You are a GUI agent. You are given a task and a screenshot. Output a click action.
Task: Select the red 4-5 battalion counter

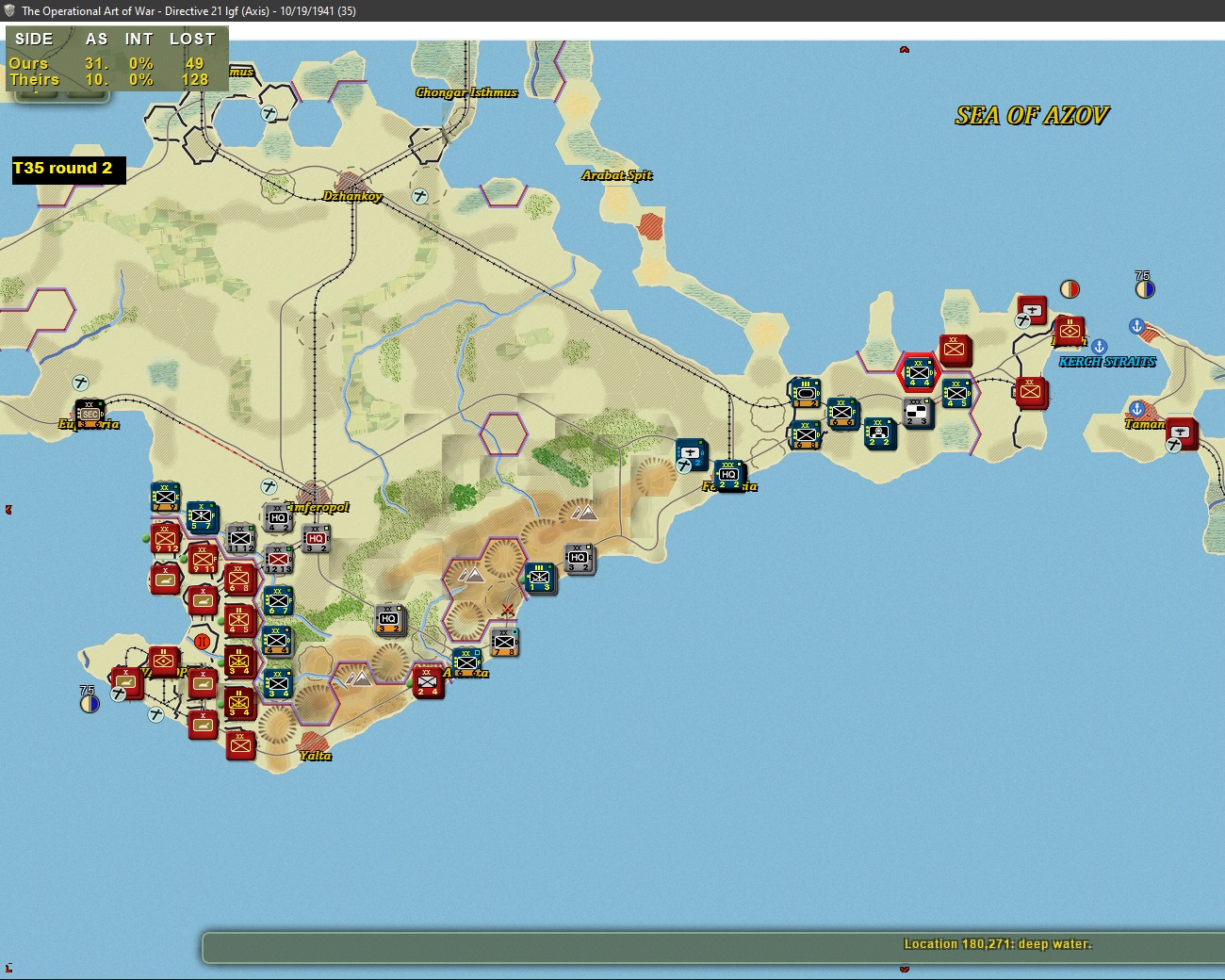point(239,620)
